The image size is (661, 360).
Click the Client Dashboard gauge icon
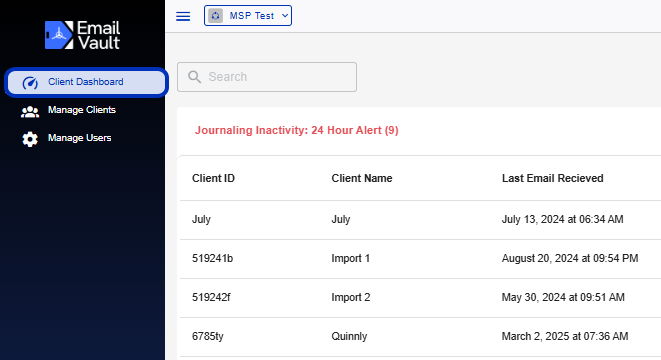point(30,83)
